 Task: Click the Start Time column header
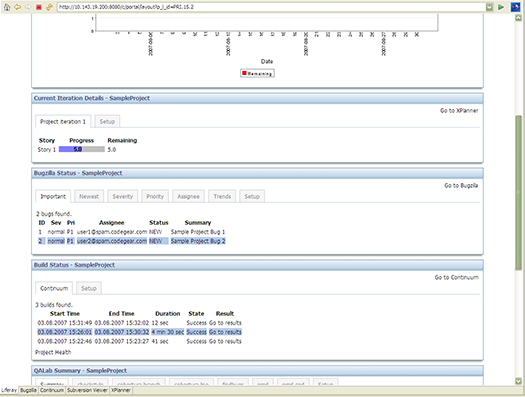[x=65, y=314]
